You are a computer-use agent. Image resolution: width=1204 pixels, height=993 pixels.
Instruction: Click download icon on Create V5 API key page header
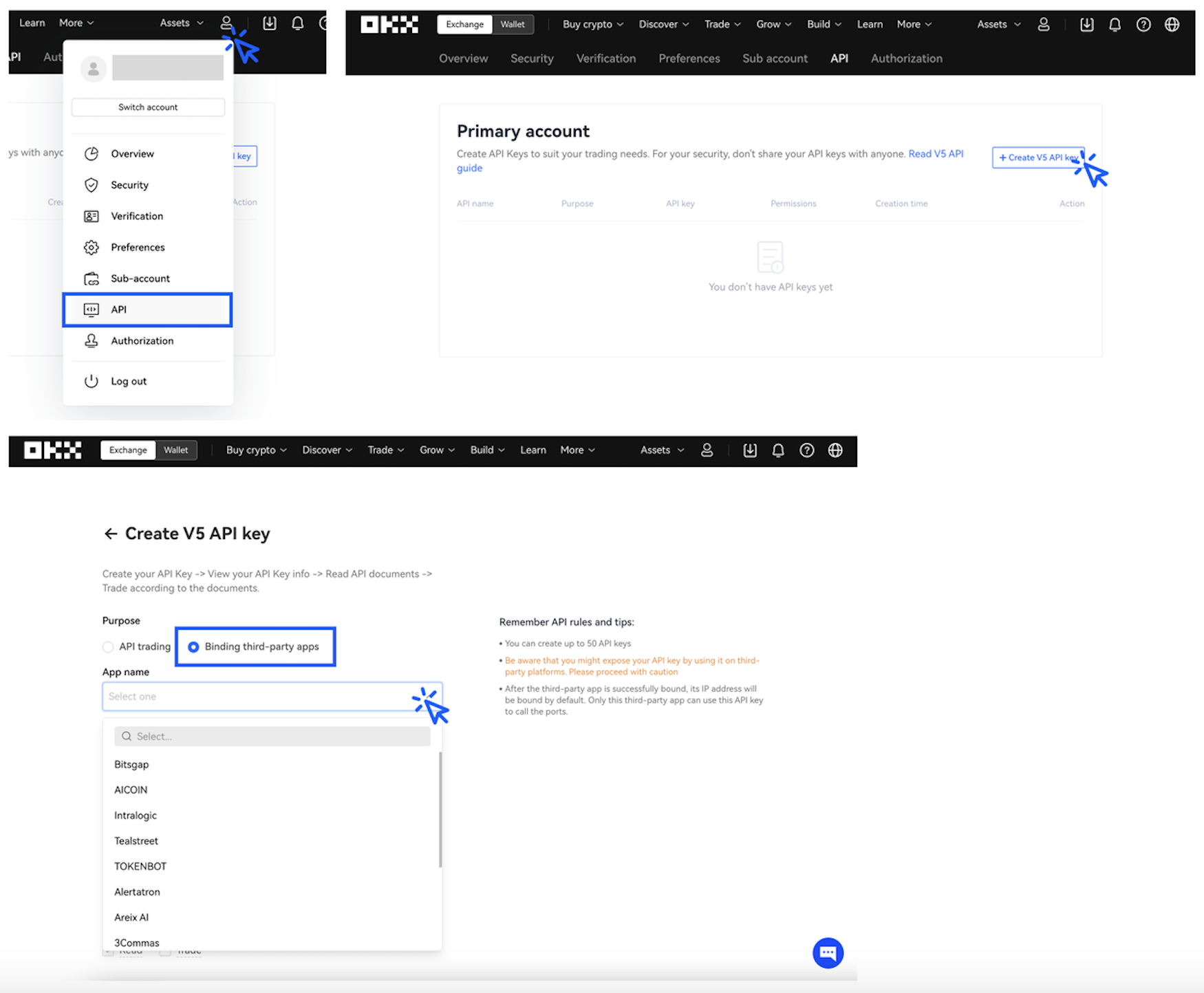point(750,450)
